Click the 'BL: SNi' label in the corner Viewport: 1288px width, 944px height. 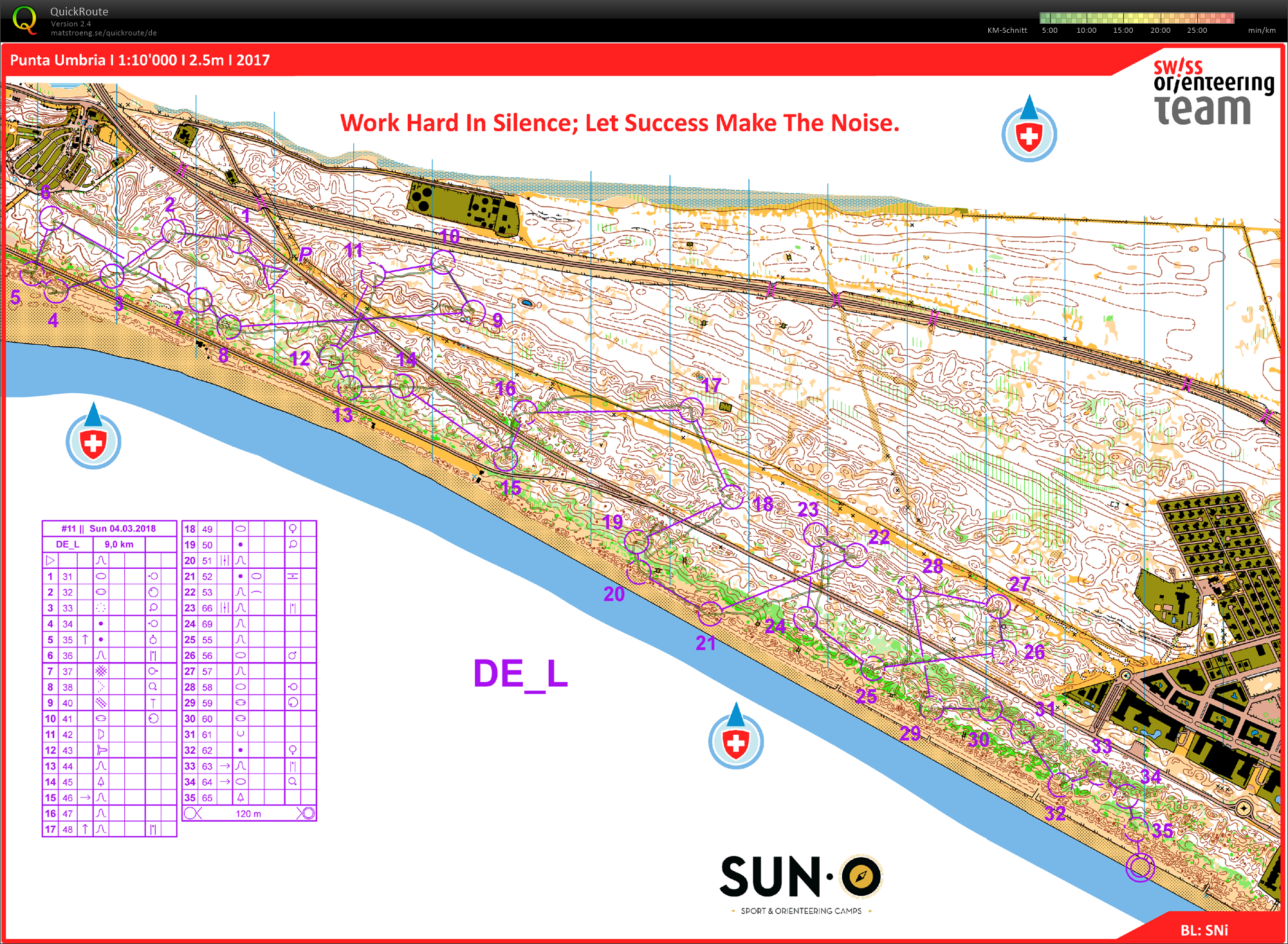1203,930
